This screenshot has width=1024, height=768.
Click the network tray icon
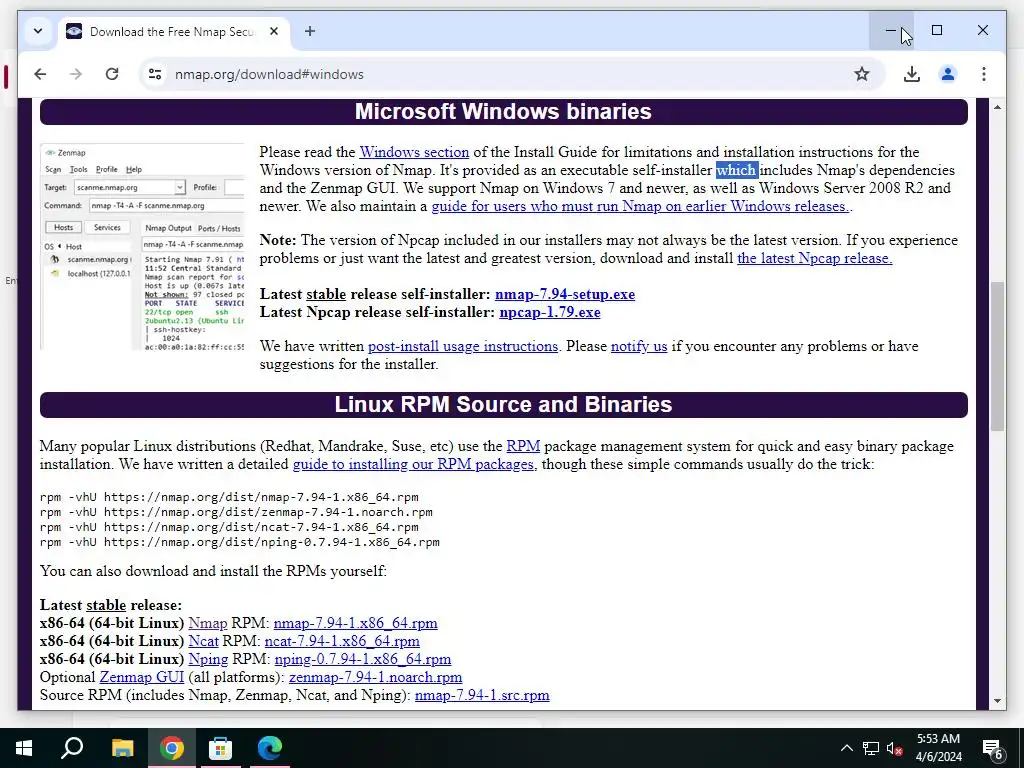pyautogui.click(x=871, y=748)
